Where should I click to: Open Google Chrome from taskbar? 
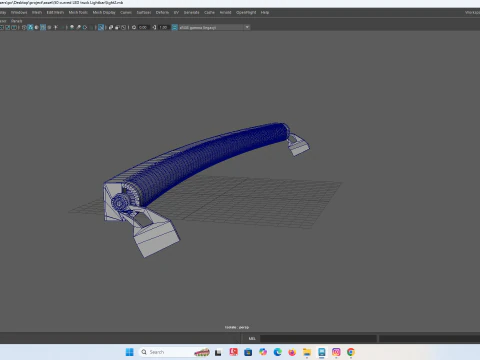pyautogui.click(x=351, y=352)
